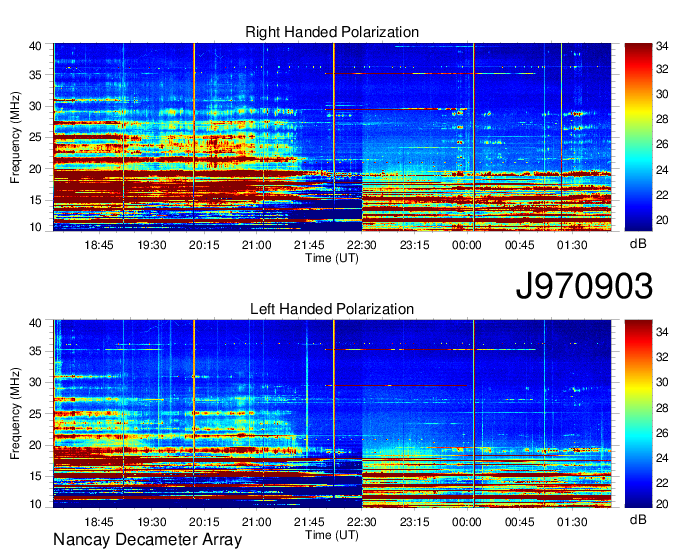Click the 'Right Handed Polarization' title
The width and height of the screenshot is (680, 552).
[332, 32]
